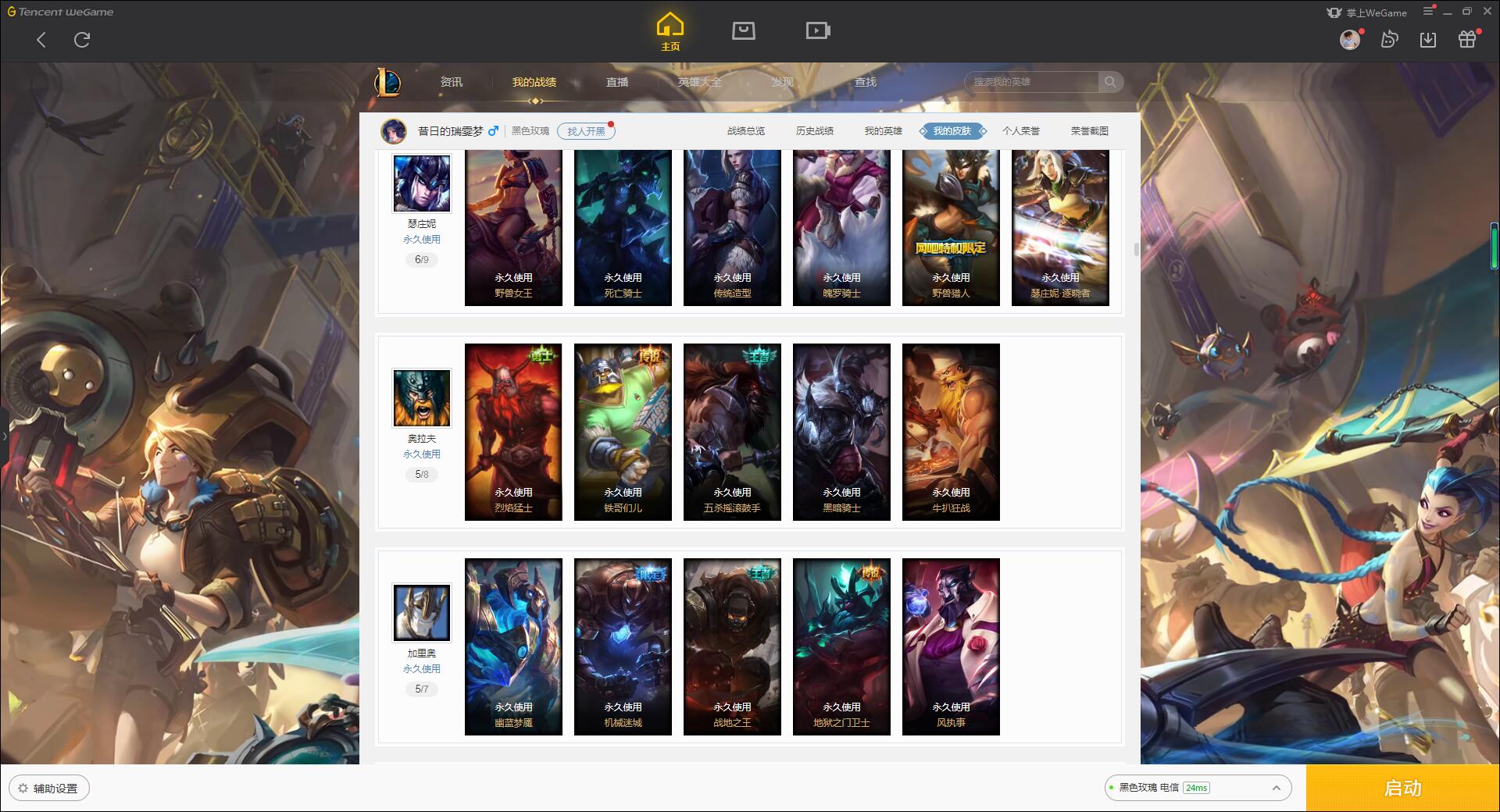Click the skins list scrollbar thumb
1500x812 pixels.
click(1136, 249)
